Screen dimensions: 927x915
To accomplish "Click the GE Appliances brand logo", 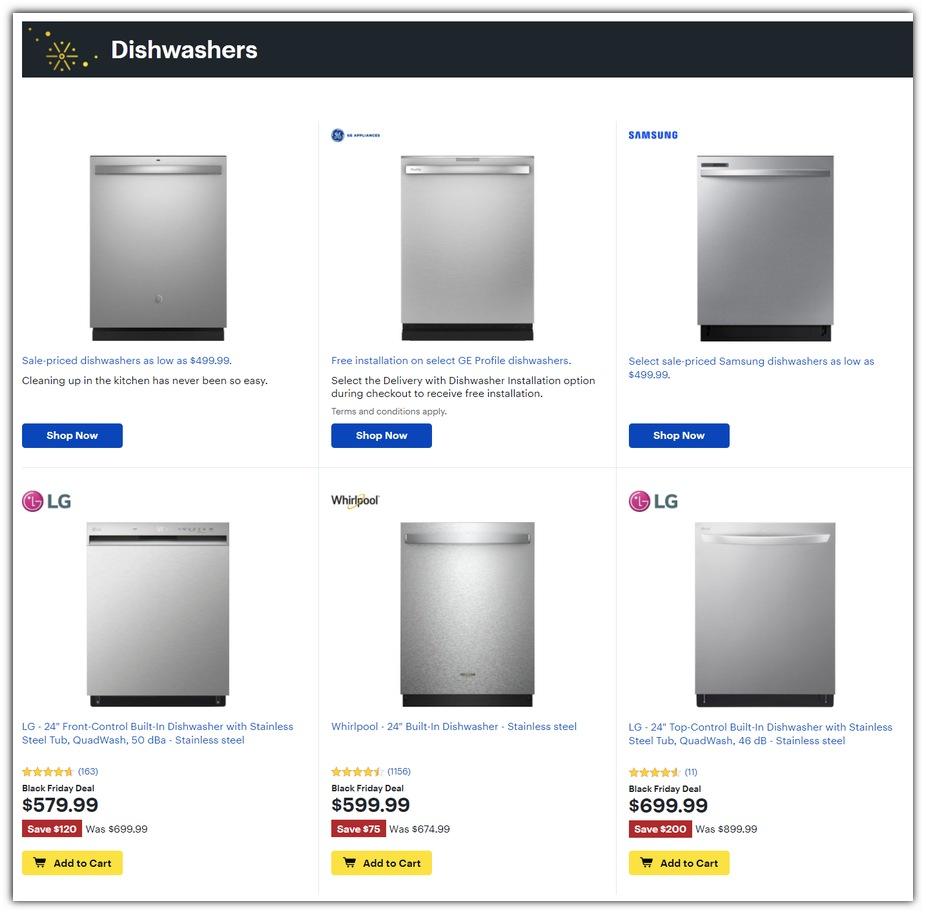I will tap(355, 135).
